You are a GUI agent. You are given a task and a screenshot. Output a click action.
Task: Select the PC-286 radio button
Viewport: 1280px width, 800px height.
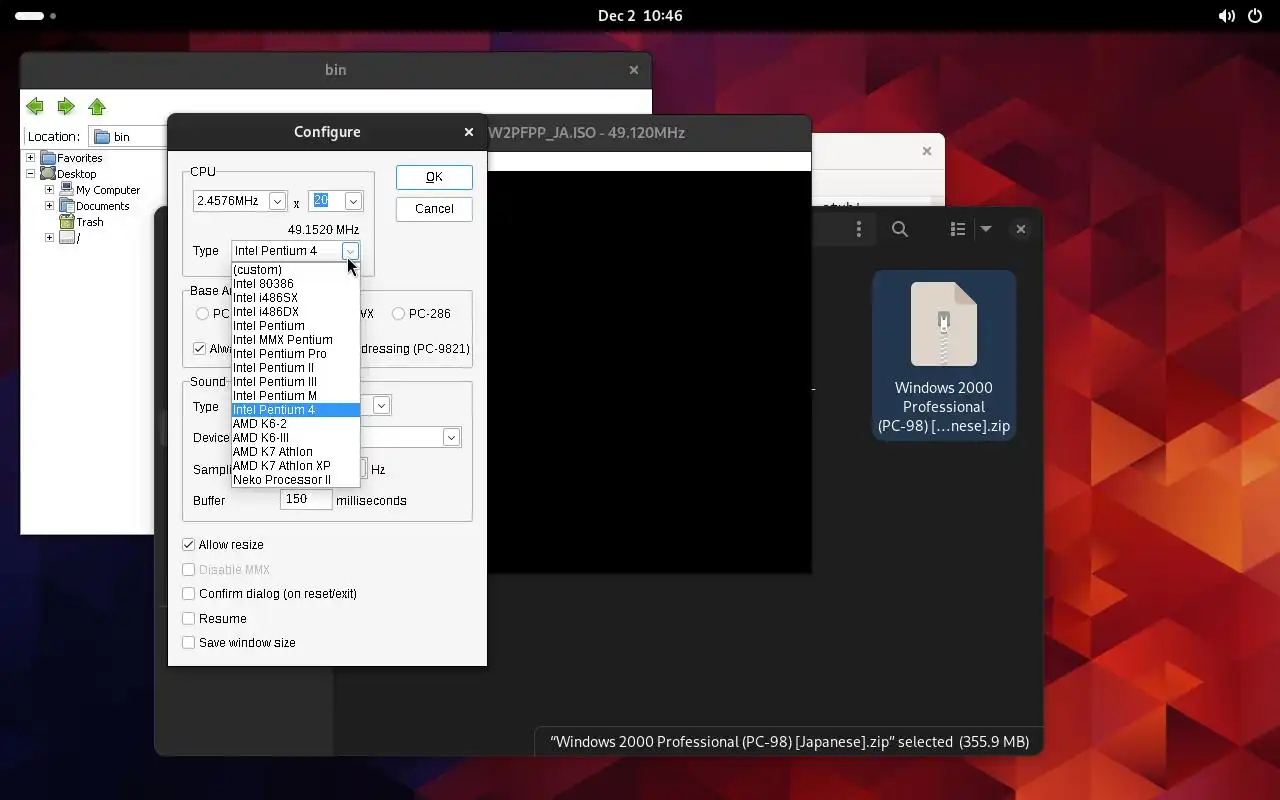[x=398, y=314]
